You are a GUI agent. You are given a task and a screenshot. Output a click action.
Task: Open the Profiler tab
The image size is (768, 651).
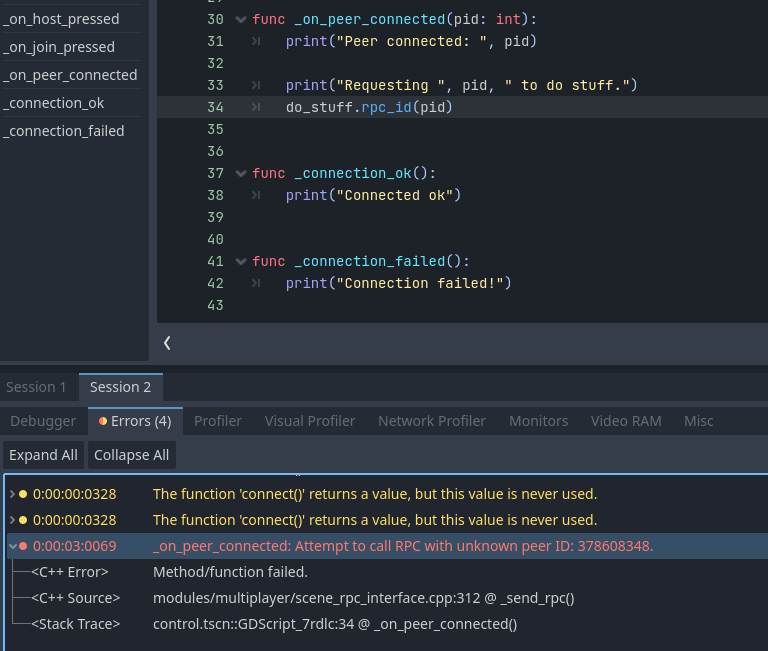[x=218, y=421]
